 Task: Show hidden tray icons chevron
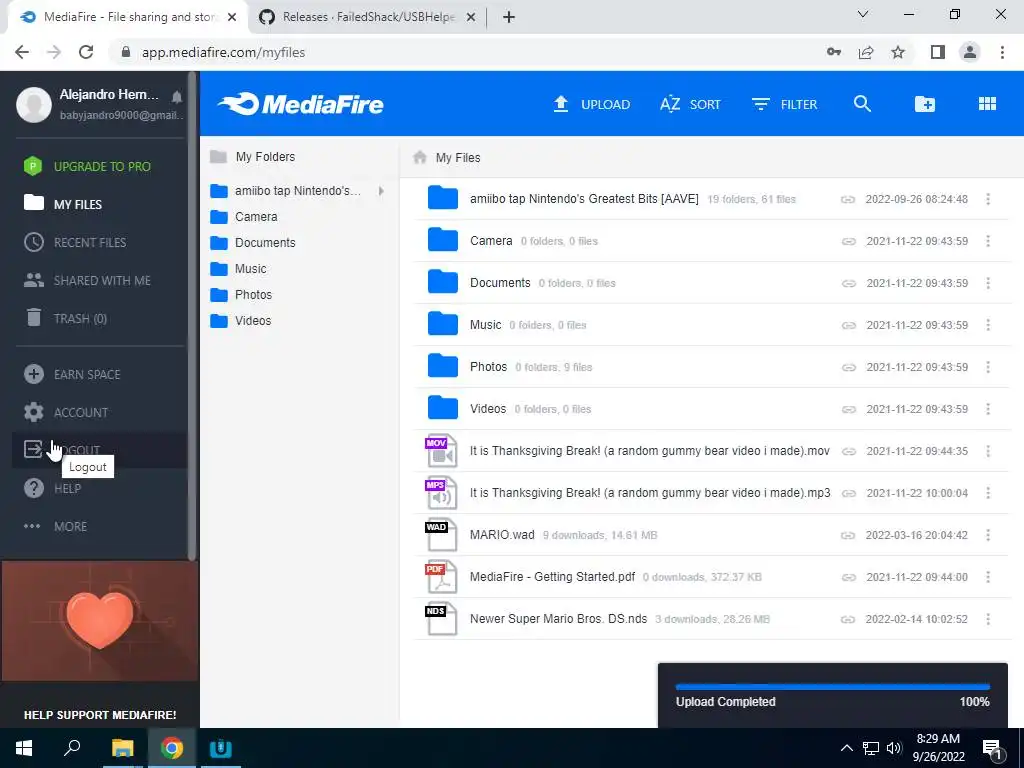click(846, 748)
